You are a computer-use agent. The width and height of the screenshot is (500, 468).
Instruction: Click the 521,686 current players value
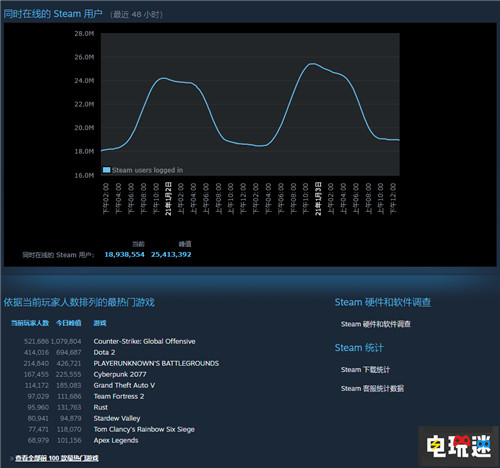pyautogui.click(x=36, y=341)
